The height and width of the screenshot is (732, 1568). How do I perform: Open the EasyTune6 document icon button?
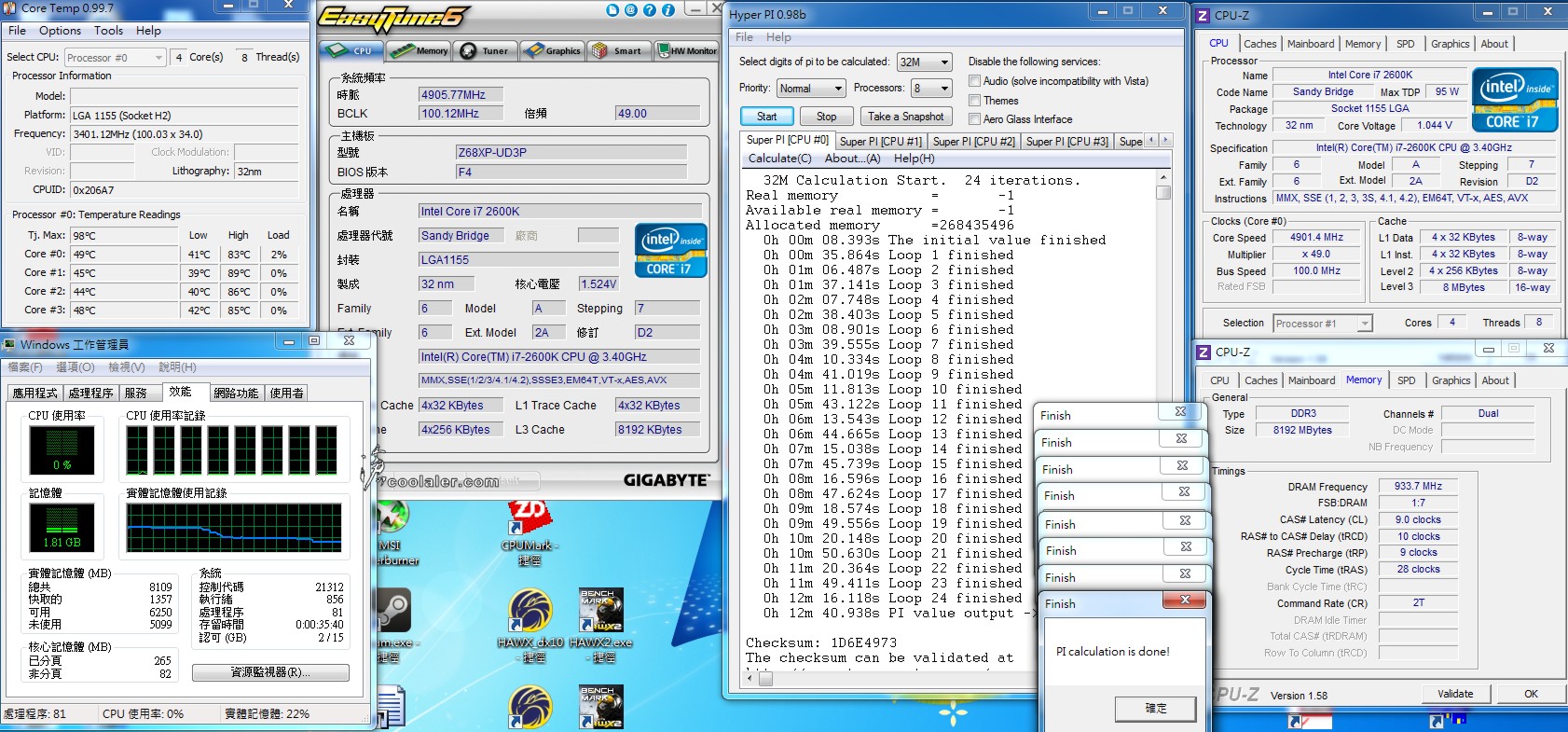pos(612,10)
